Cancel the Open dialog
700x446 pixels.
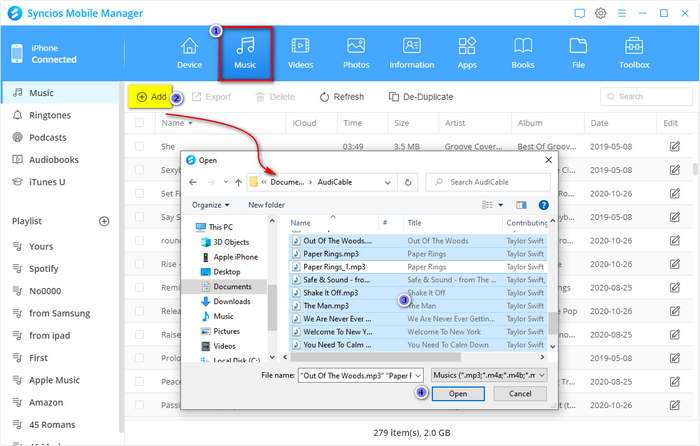[520, 394]
